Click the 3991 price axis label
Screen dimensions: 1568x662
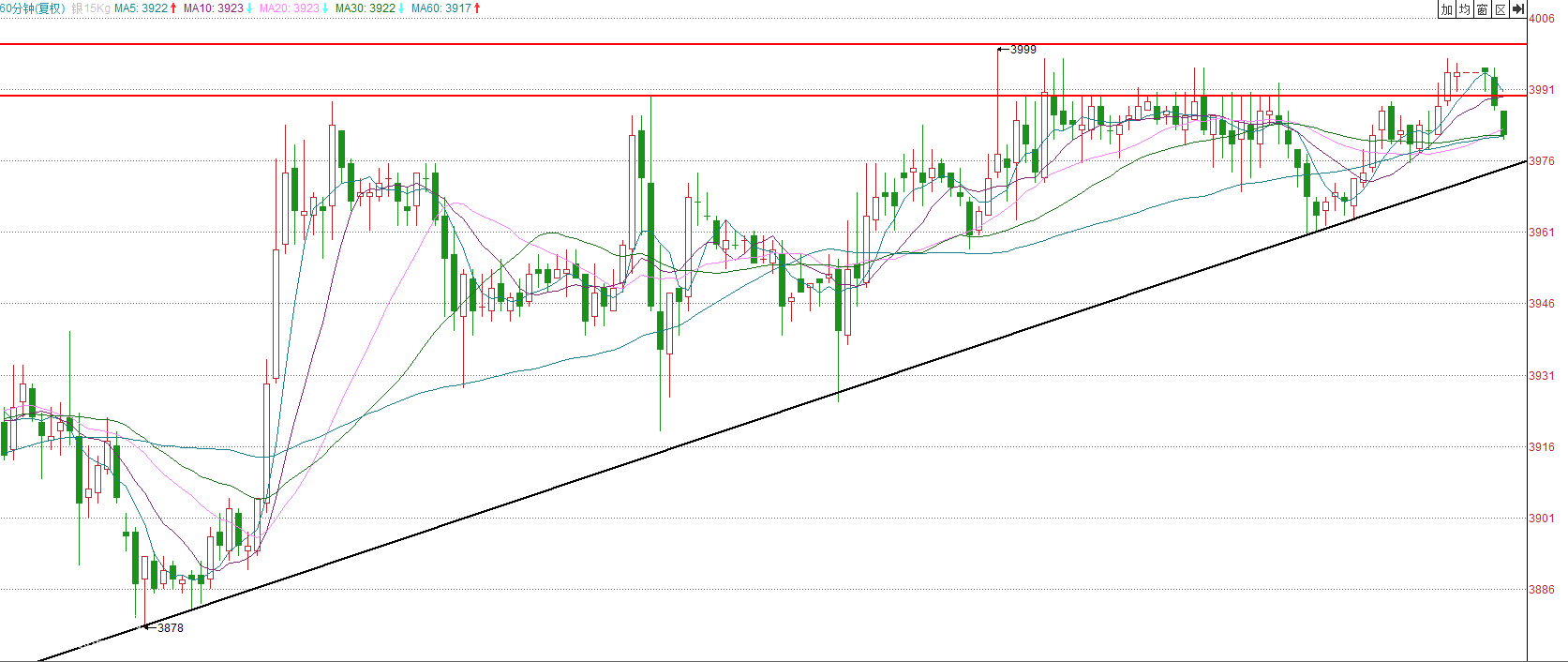coord(1542,90)
